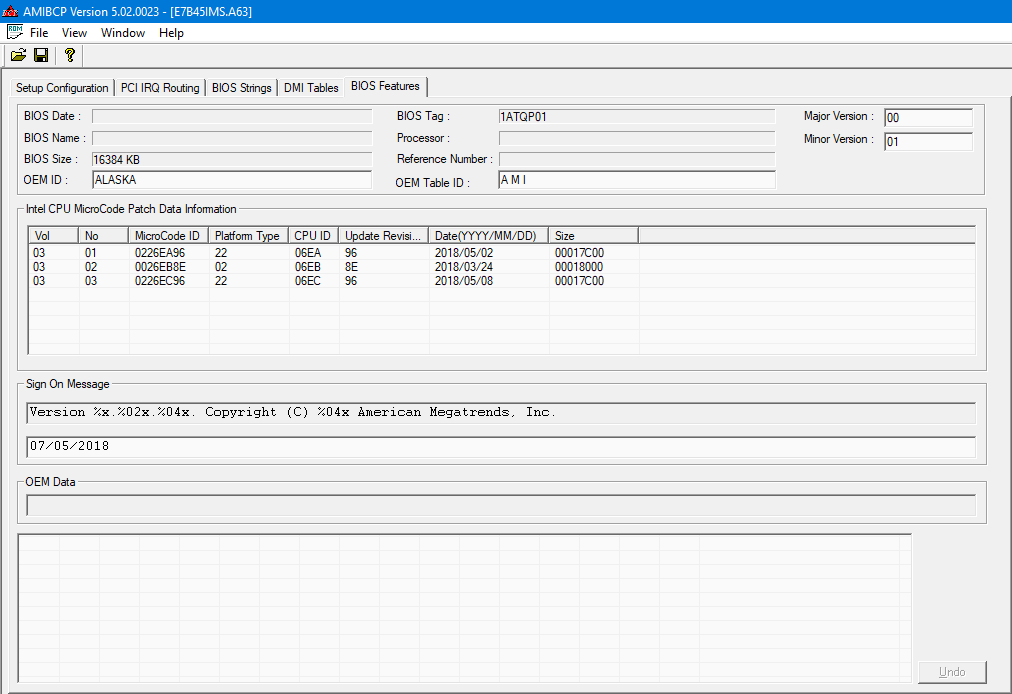This screenshot has height=694, width=1012.
Task: Click the AMIBCP app icon in title bar
Action: coord(9,11)
